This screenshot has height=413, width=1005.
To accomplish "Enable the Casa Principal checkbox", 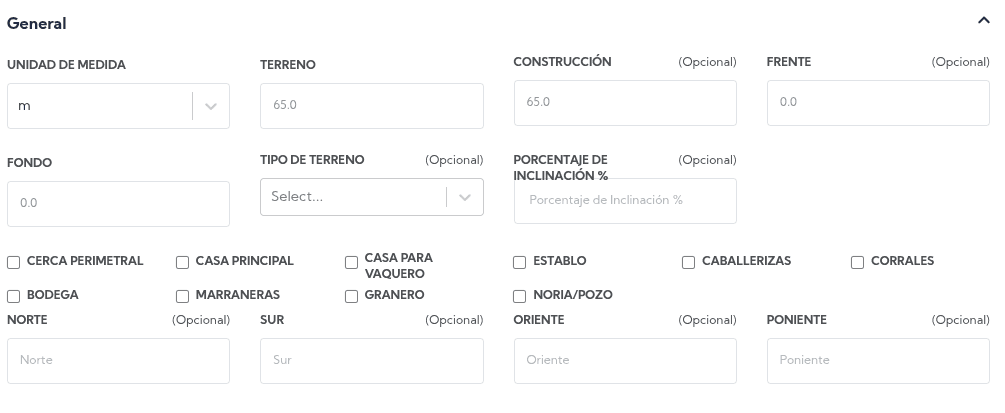I will [x=182, y=262].
